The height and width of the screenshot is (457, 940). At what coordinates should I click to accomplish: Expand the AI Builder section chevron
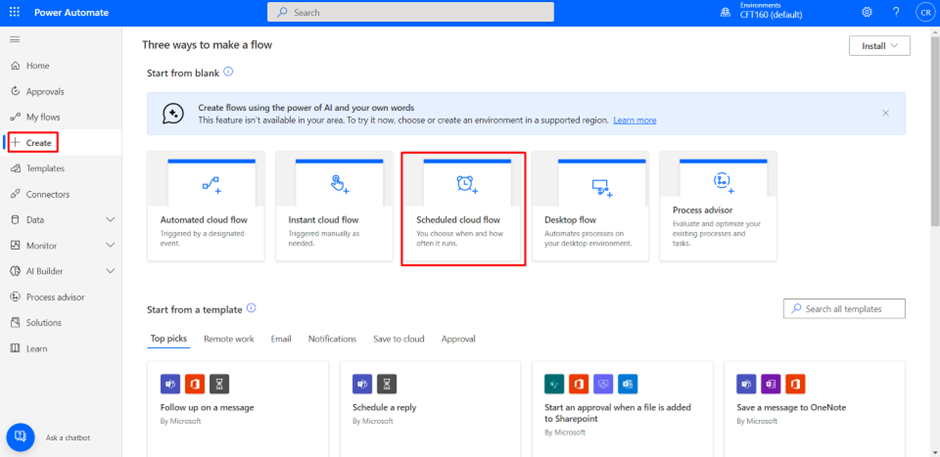[x=110, y=271]
